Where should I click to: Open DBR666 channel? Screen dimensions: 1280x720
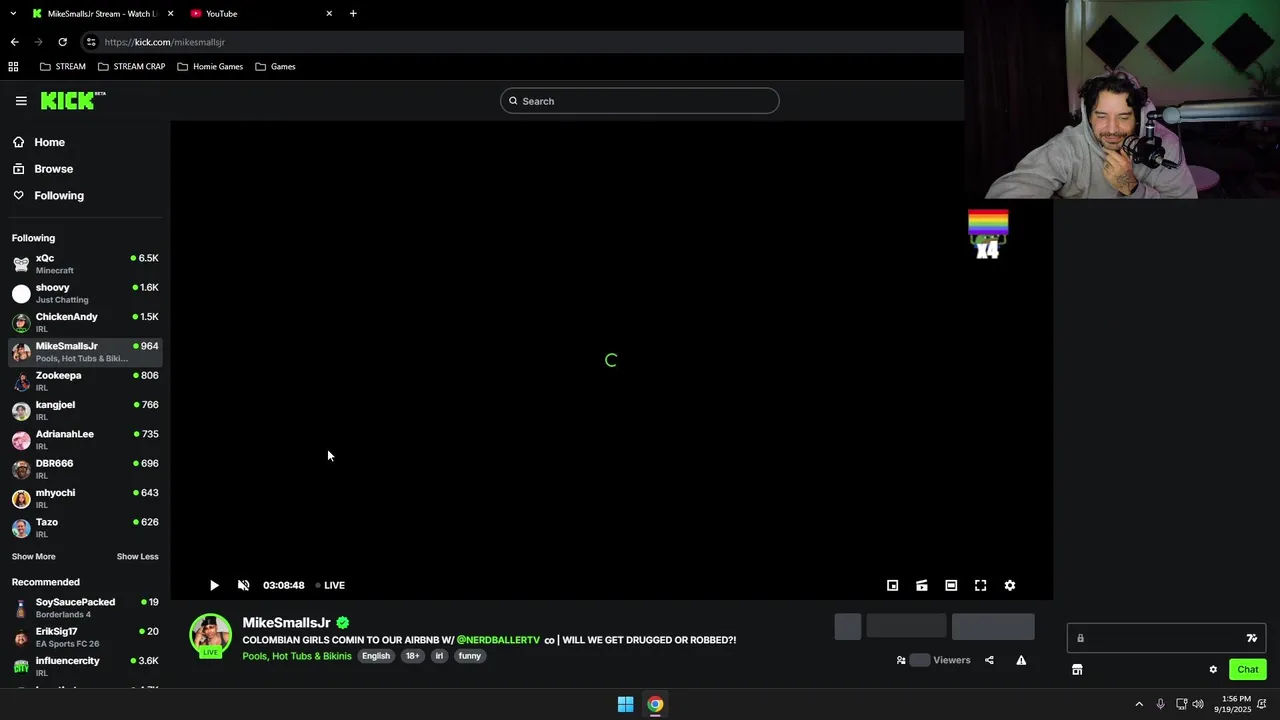tap(85, 469)
